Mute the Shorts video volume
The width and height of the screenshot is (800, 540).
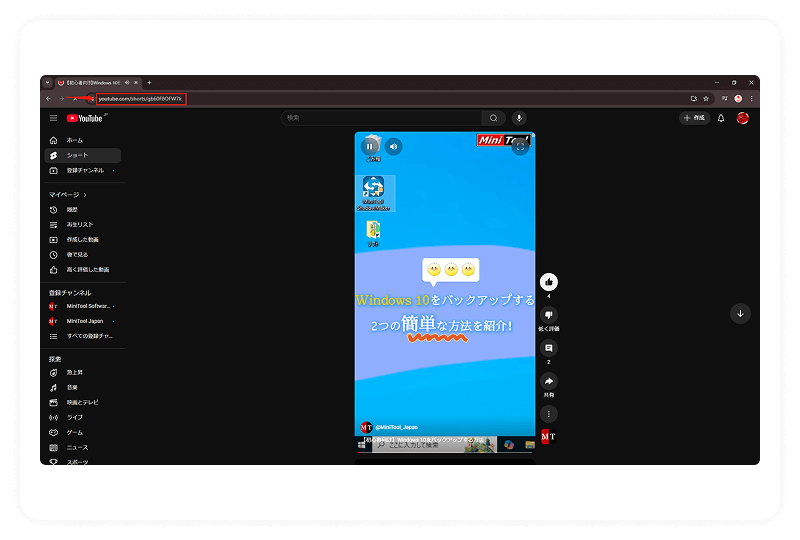click(x=393, y=146)
